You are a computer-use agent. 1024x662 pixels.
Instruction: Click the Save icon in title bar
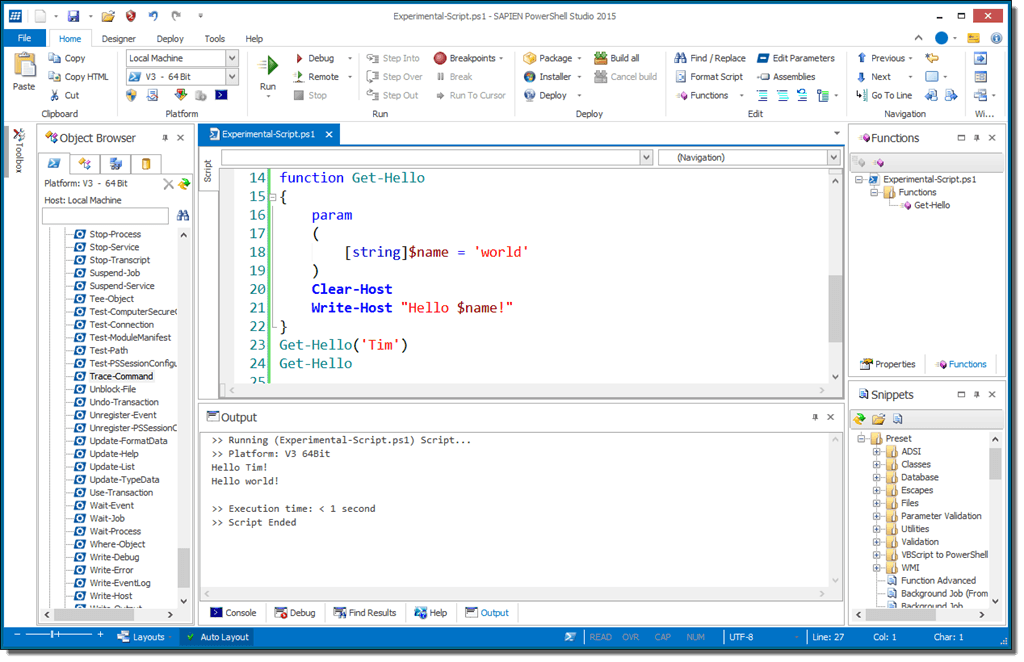pos(73,16)
